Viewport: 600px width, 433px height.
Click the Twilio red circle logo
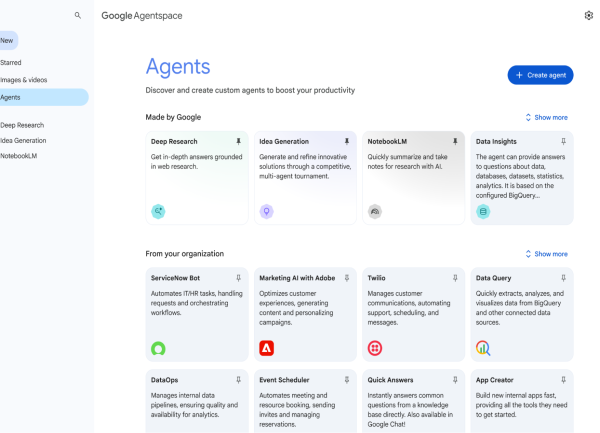pos(375,348)
